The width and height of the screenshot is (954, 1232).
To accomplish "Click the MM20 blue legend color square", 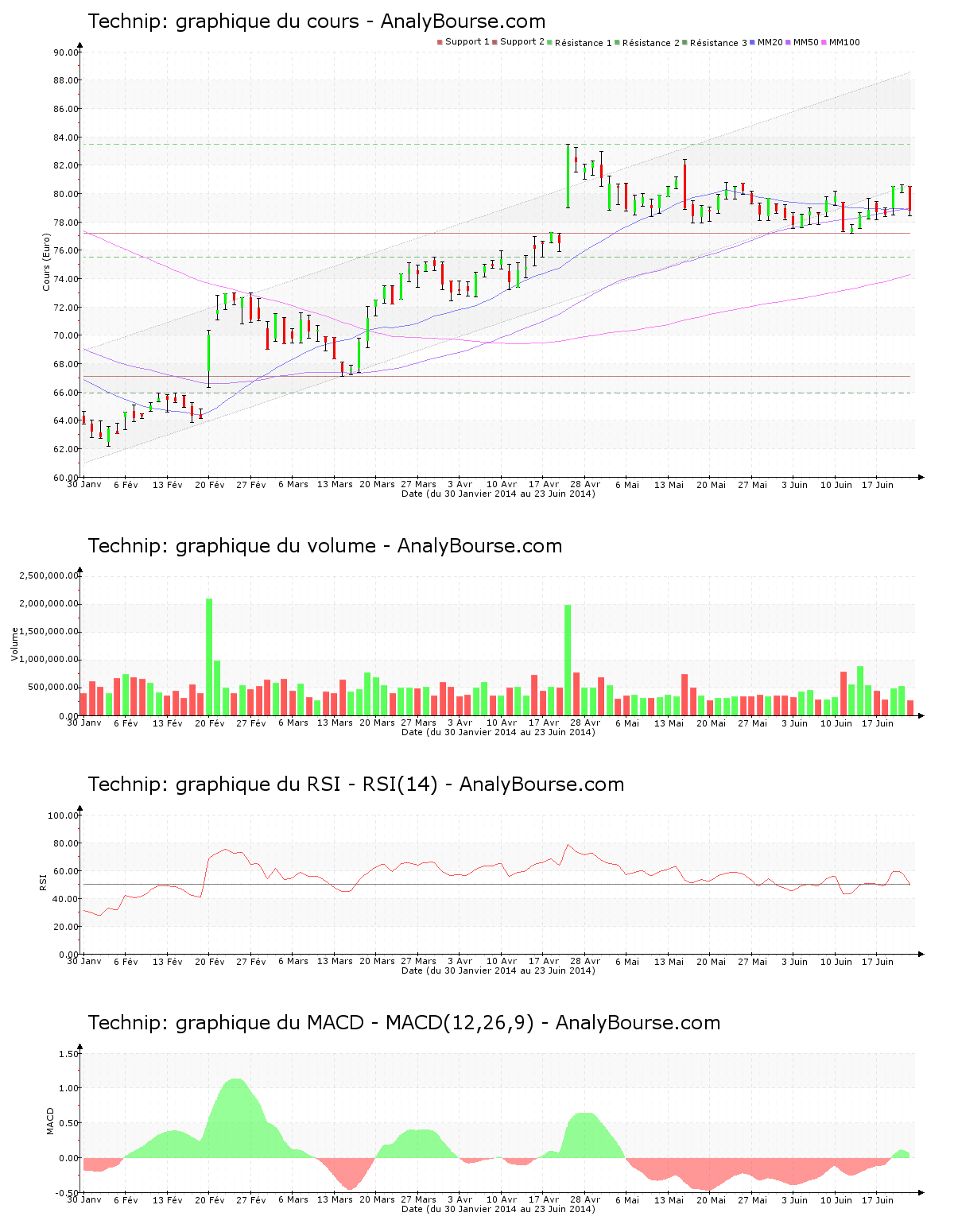I will tap(752, 42).
